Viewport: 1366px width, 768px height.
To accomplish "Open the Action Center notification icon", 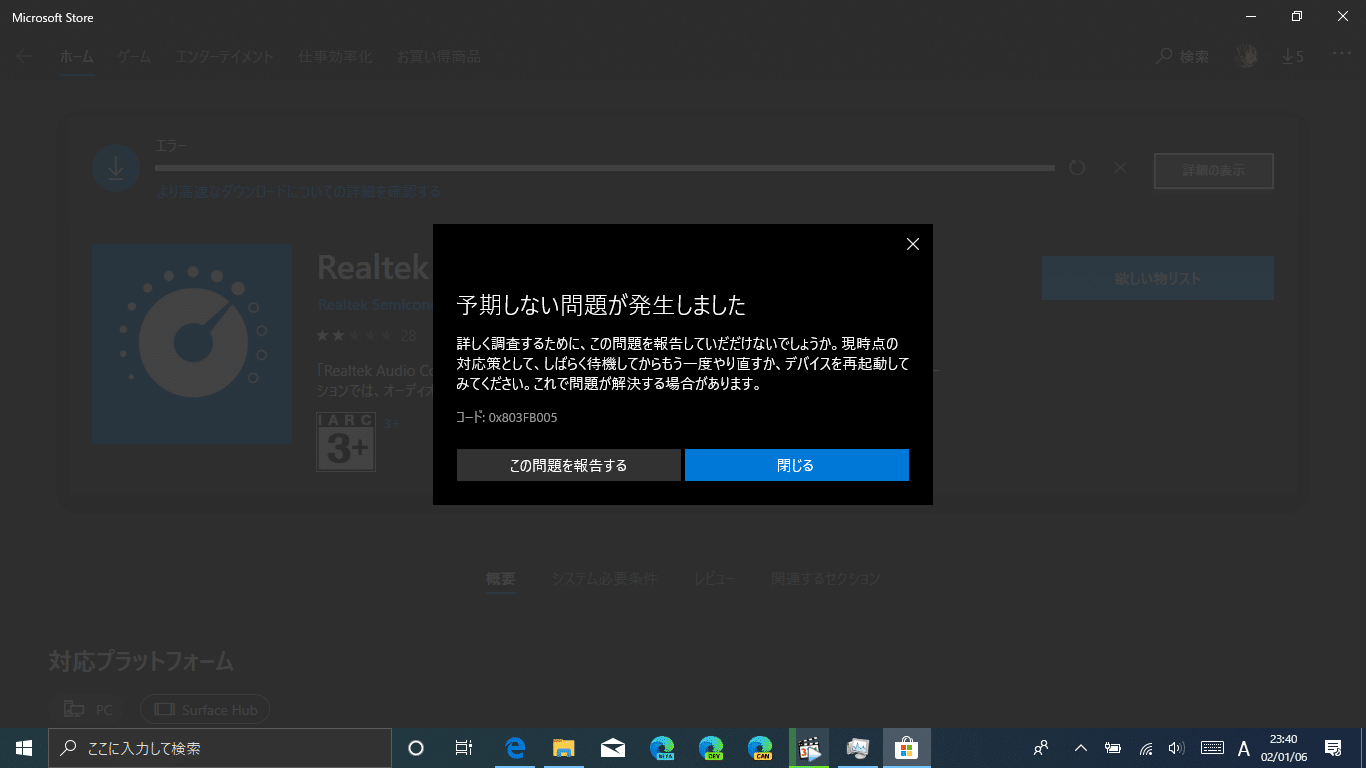I will pos(1333,748).
